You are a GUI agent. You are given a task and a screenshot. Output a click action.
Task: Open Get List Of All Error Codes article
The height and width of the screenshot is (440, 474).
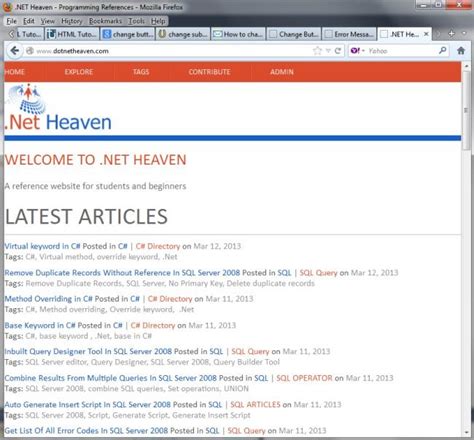coord(86,431)
